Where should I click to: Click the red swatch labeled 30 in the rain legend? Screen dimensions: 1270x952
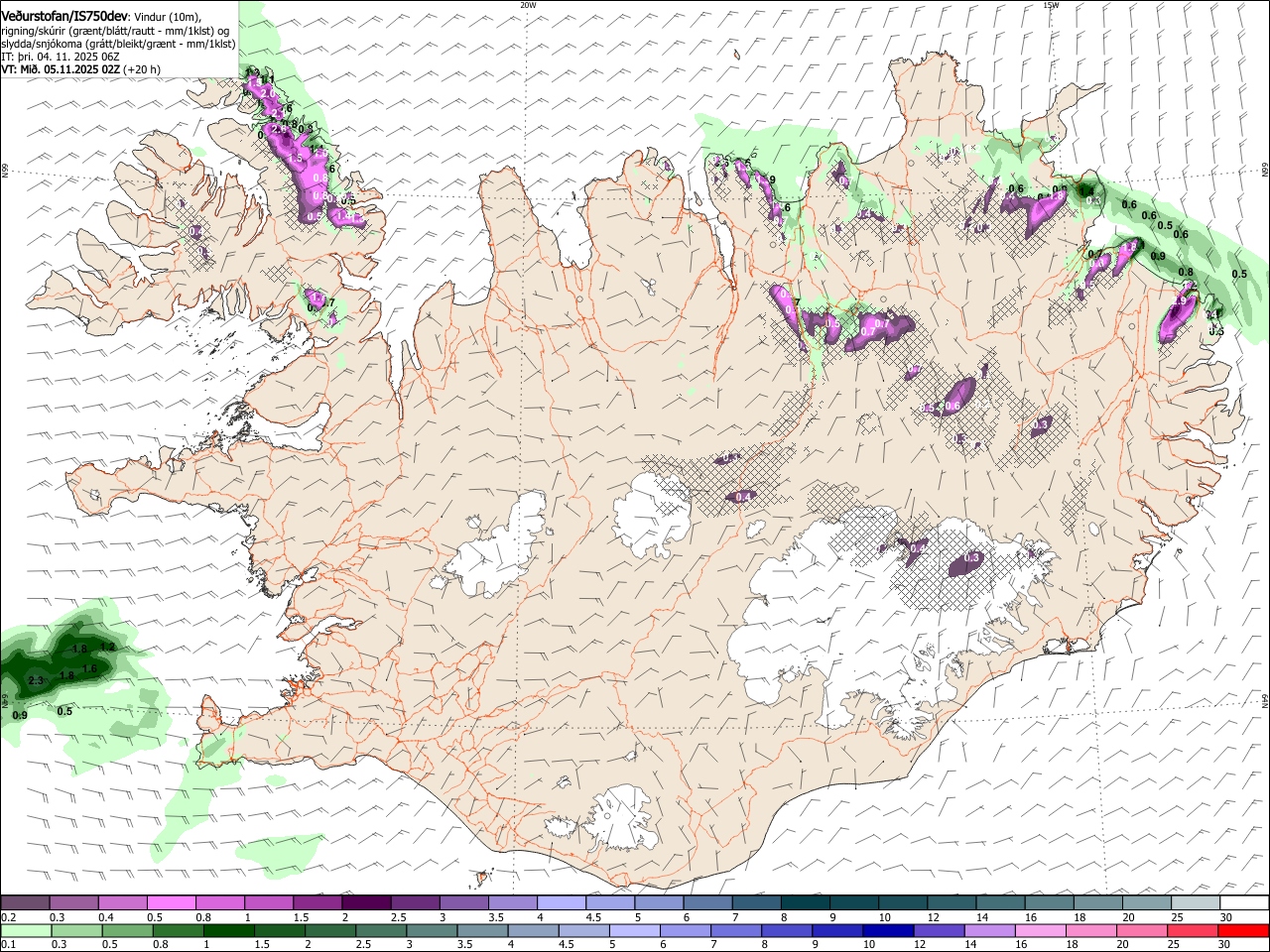click(1244, 931)
